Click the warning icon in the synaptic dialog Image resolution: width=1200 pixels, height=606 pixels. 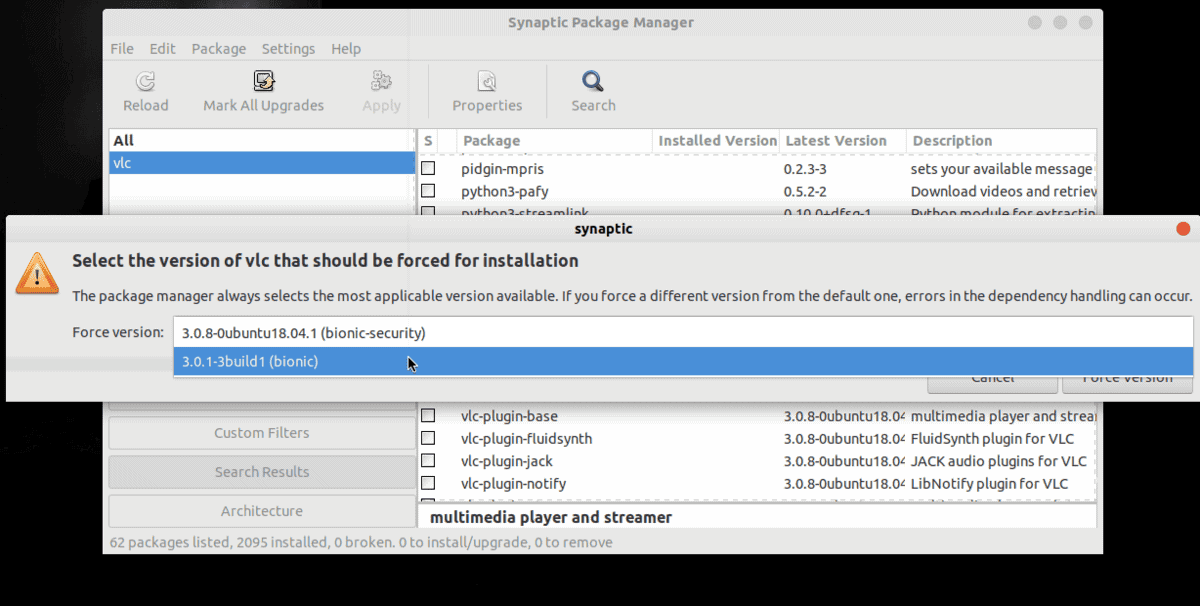pos(37,272)
